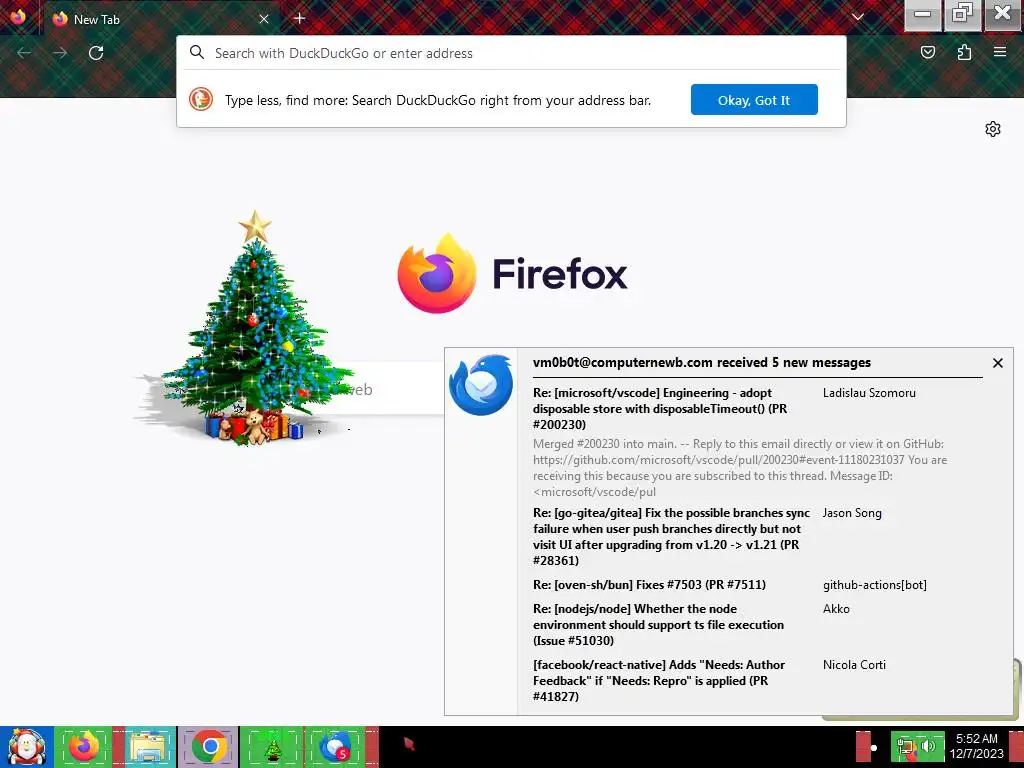Click the 'Merged #200230 into main' preview text
This screenshot has height=768, width=1024.
pos(740,468)
